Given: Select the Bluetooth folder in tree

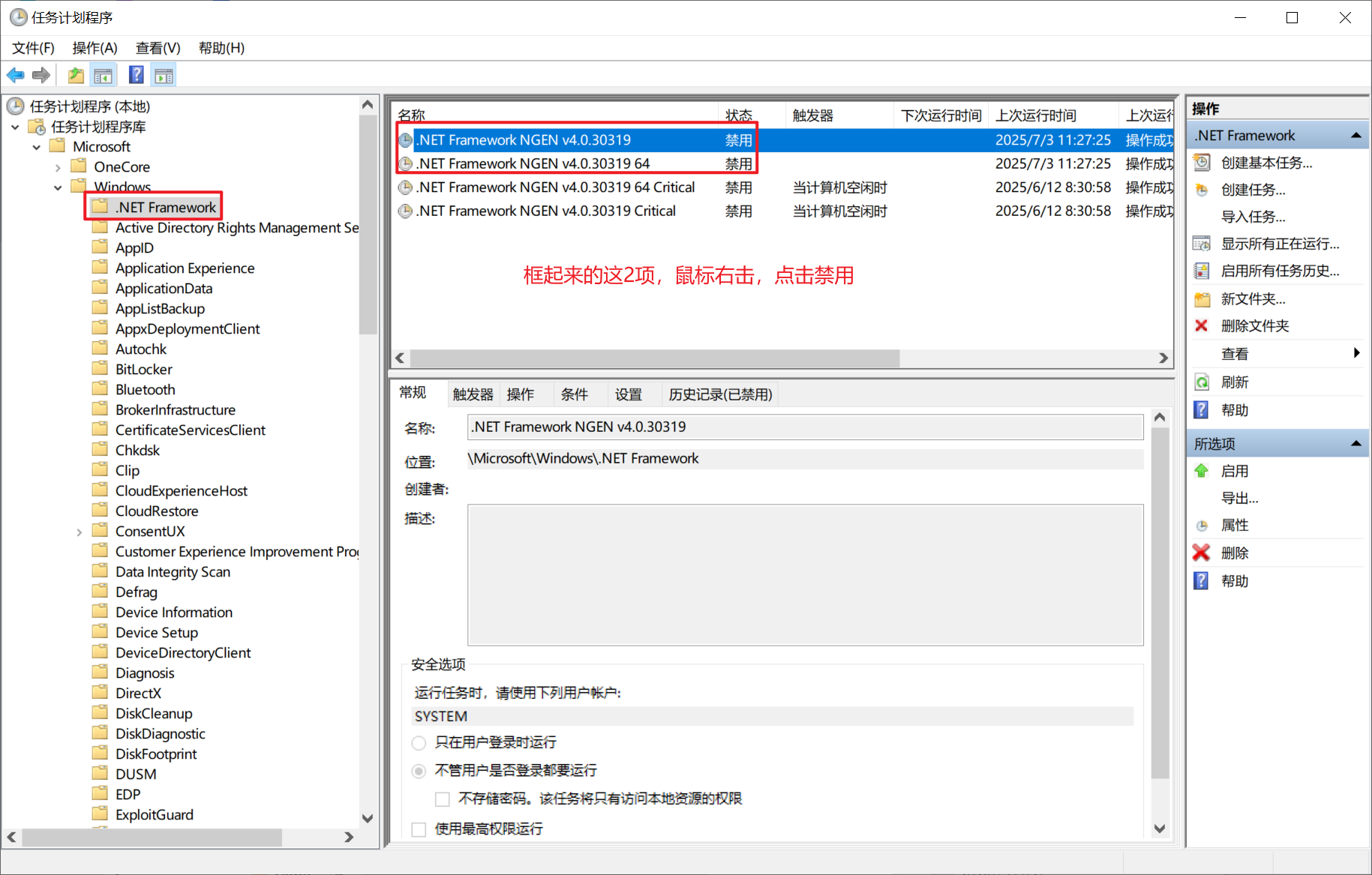Looking at the screenshot, I should click(145, 390).
